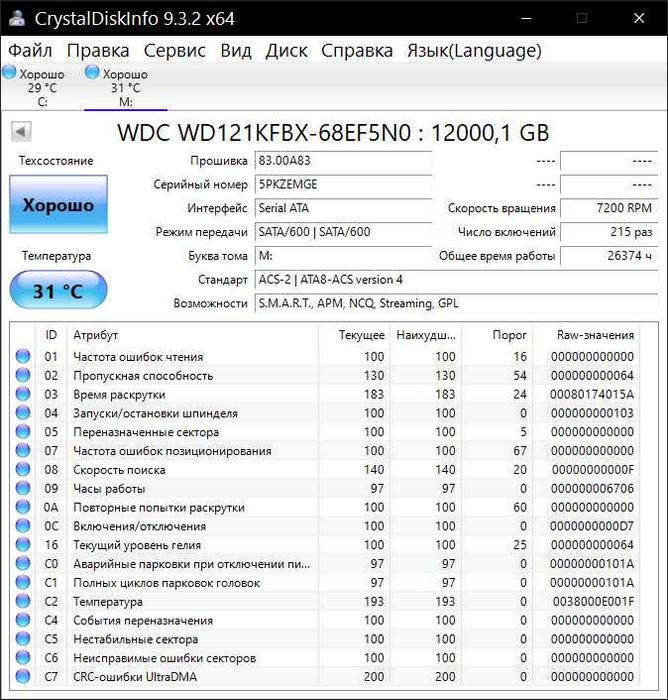Click status icon for Переназначенные сектора
The image size is (668, 700).
pos(23,431)
